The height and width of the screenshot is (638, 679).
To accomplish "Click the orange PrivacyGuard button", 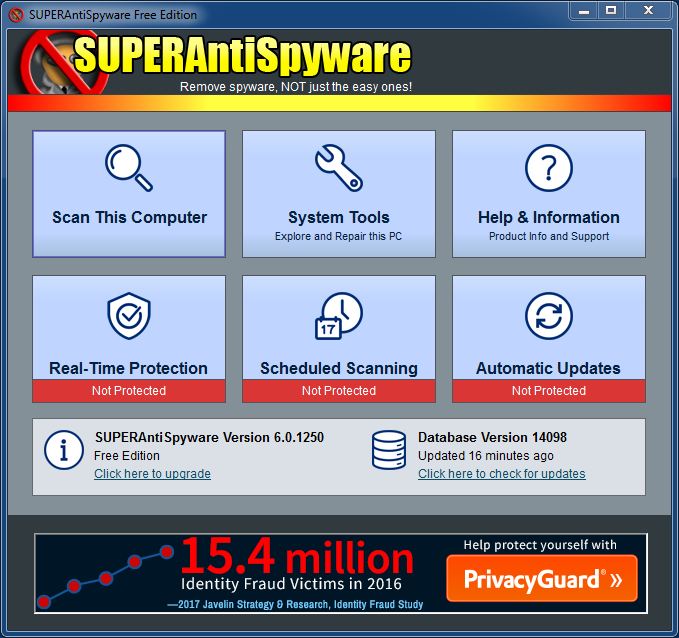I will [542, 579].
